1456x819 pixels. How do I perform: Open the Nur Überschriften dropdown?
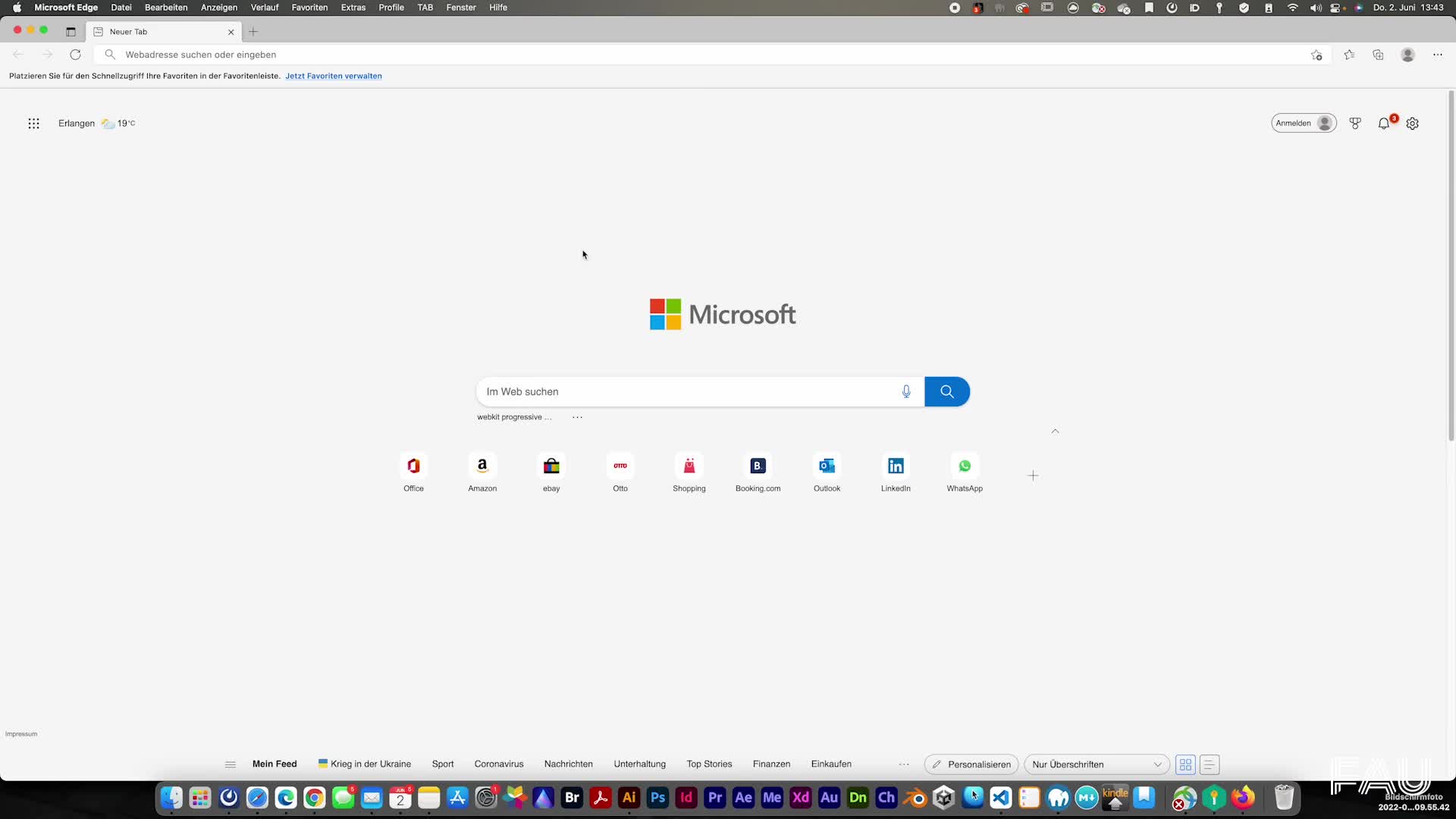tap(1095, 764)
